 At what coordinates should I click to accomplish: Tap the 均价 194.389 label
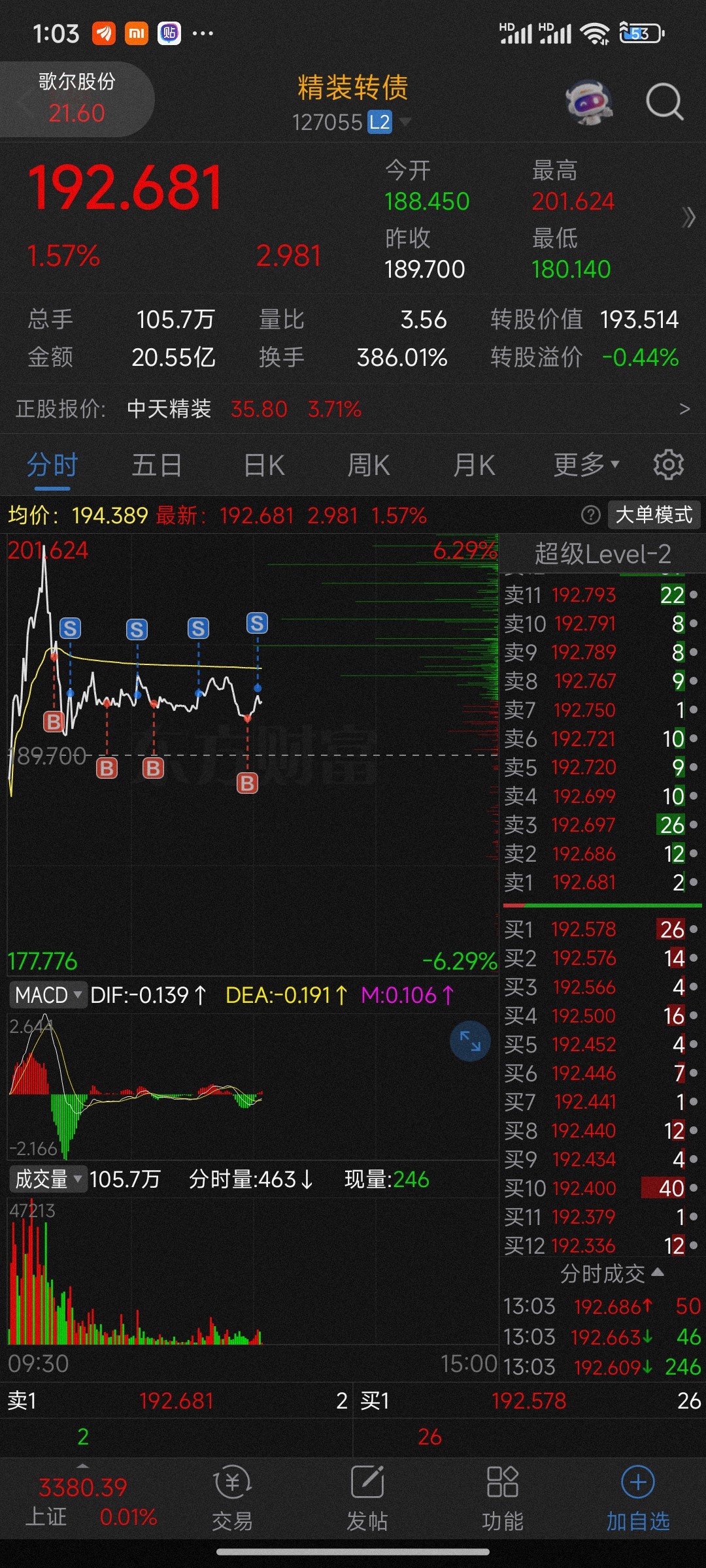click(x=78, y=515)
